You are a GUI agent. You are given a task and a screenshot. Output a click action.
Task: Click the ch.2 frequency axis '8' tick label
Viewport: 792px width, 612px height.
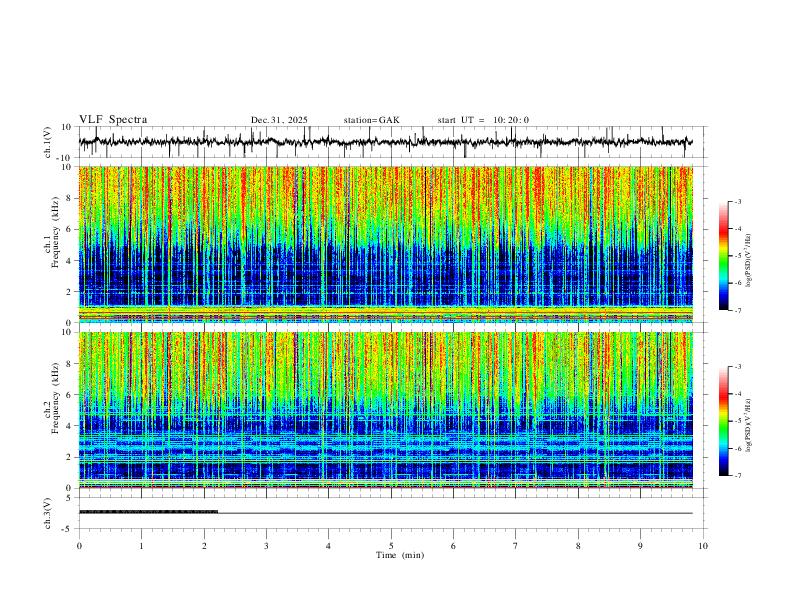tap(69, 364)
